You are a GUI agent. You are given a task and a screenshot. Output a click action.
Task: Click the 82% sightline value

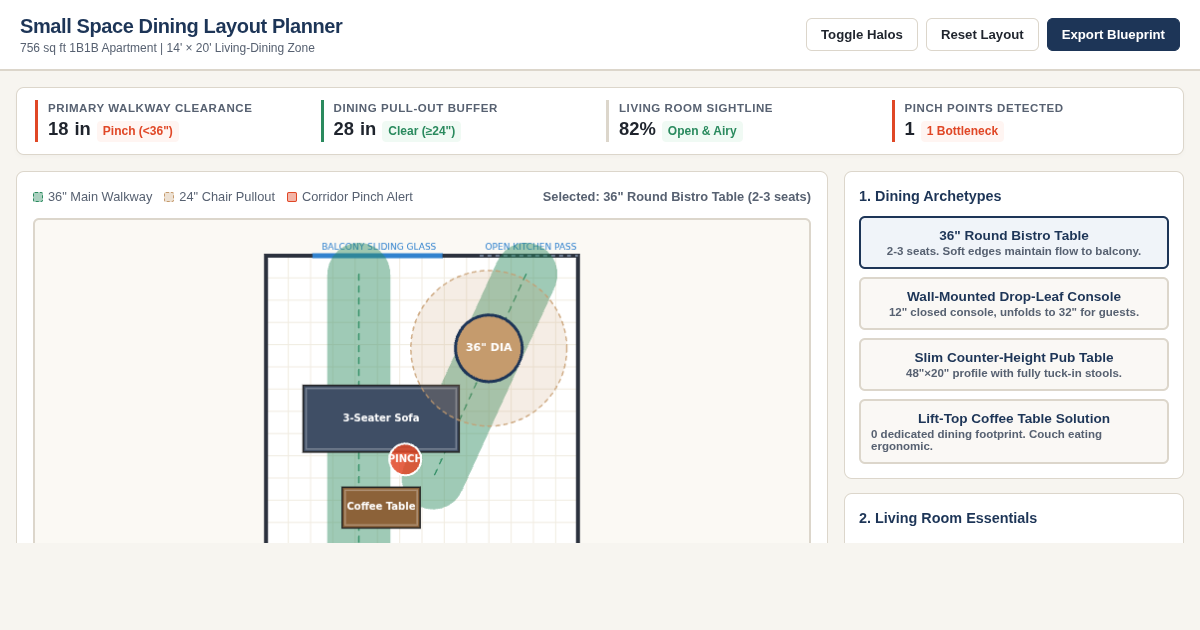pyautogui.click(x=637, y=129)
